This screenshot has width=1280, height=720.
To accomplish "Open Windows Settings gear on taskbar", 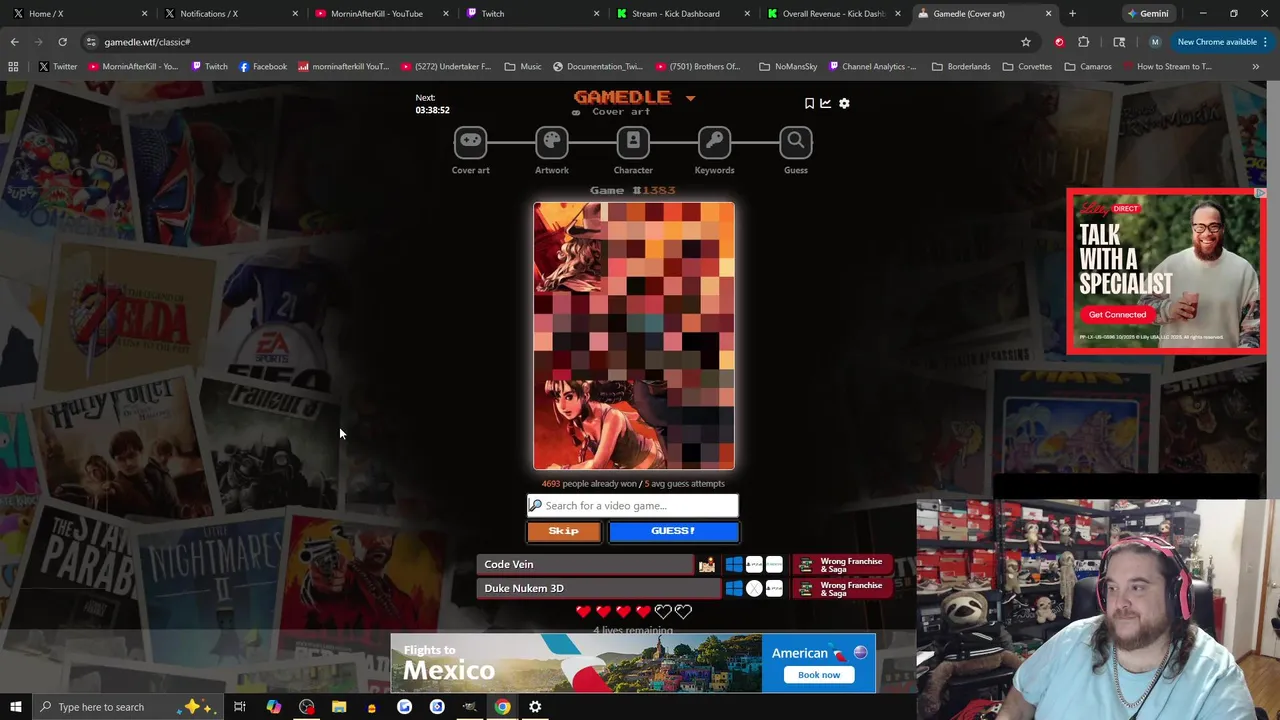I will [x=535, y=707].
